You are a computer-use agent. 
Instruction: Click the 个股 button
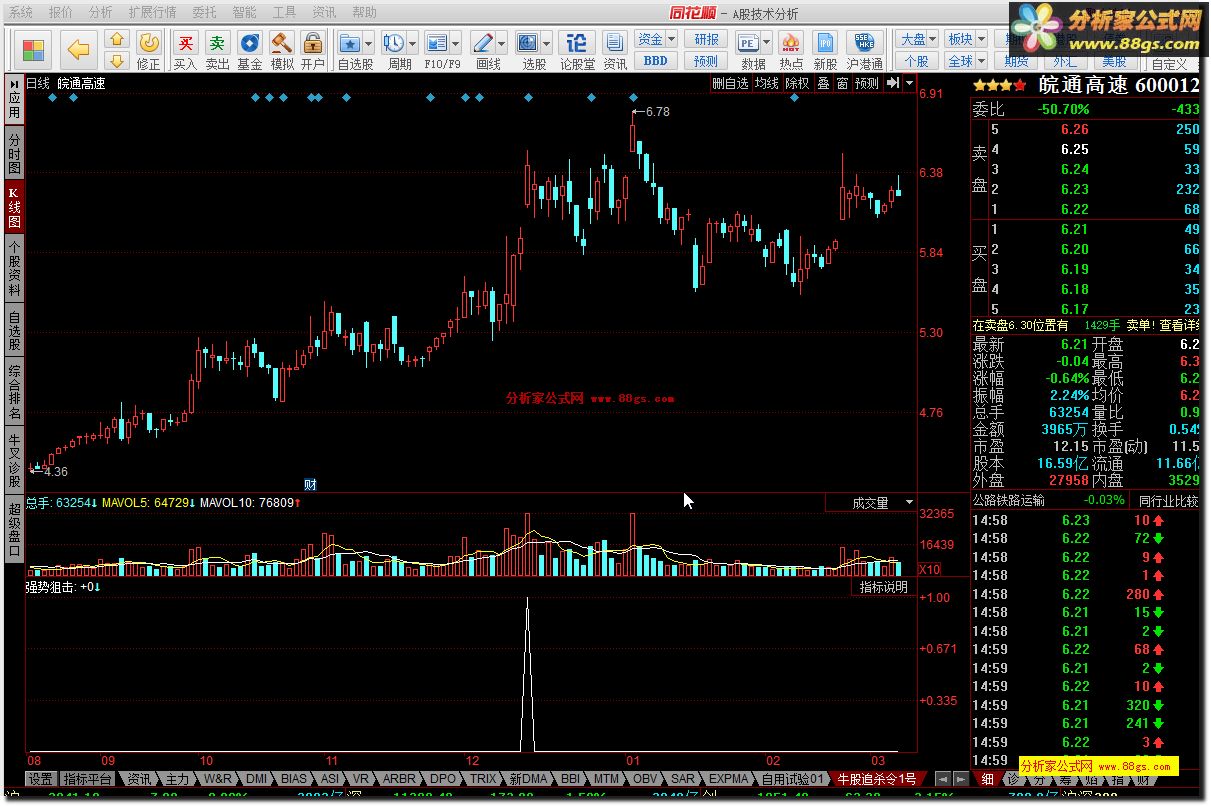pyautogui.click(x=916, y=61)
